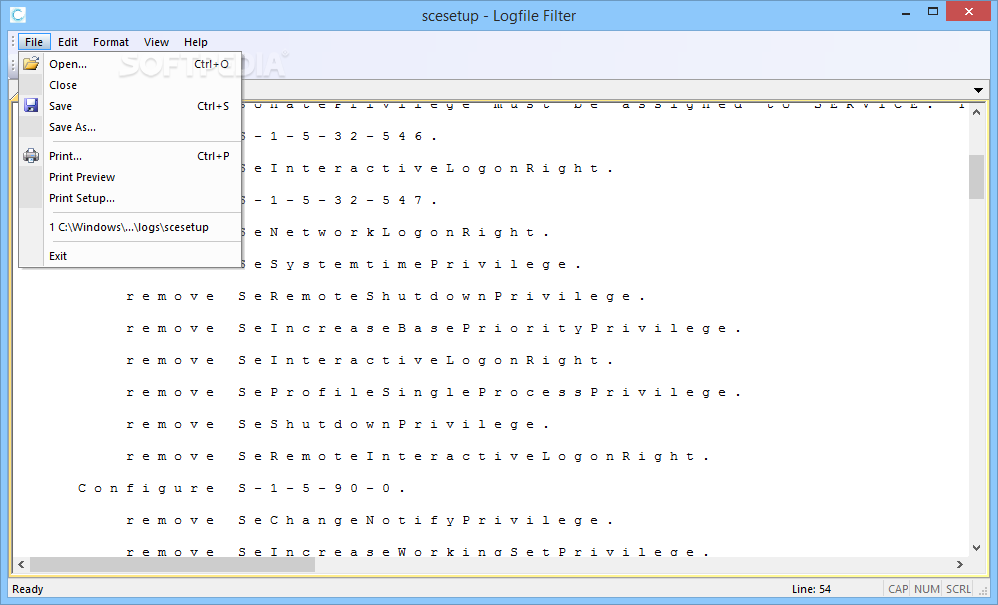Screen dimensions: 998x605
Task: Open the Help menu
Action: coord(195,42)
